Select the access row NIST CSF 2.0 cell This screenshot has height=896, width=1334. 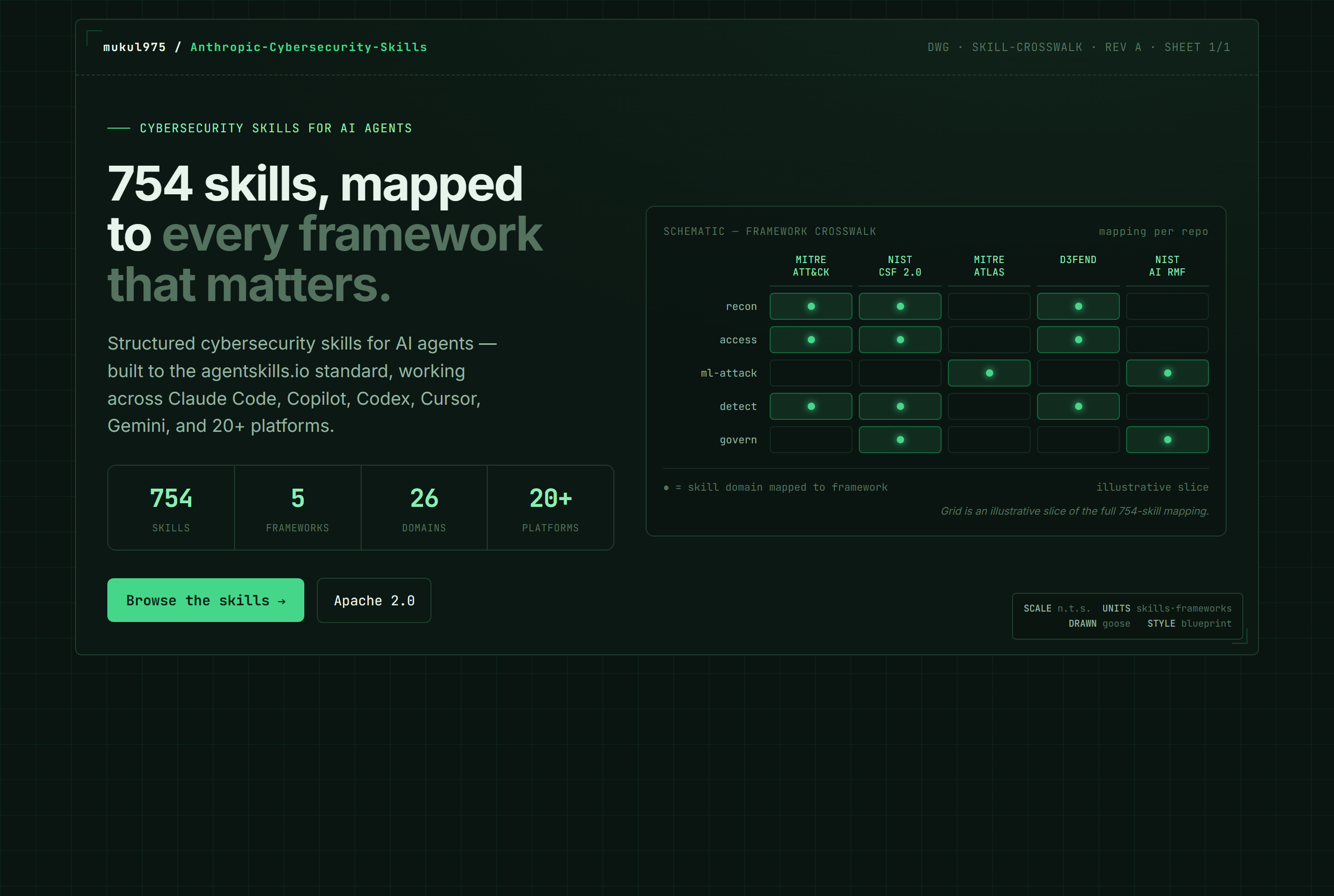pos(899,340)
